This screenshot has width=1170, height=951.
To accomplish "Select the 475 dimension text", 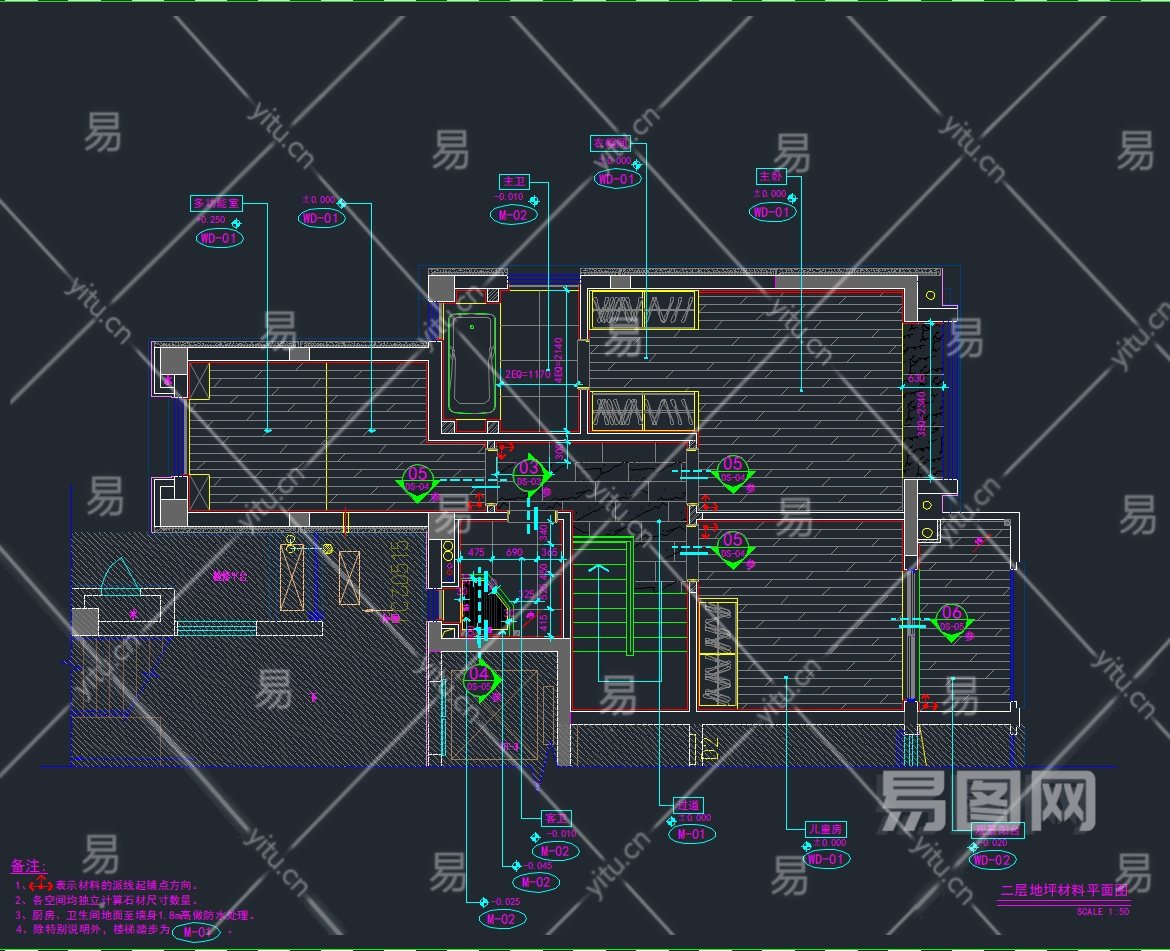I will [x=476, y=553].
